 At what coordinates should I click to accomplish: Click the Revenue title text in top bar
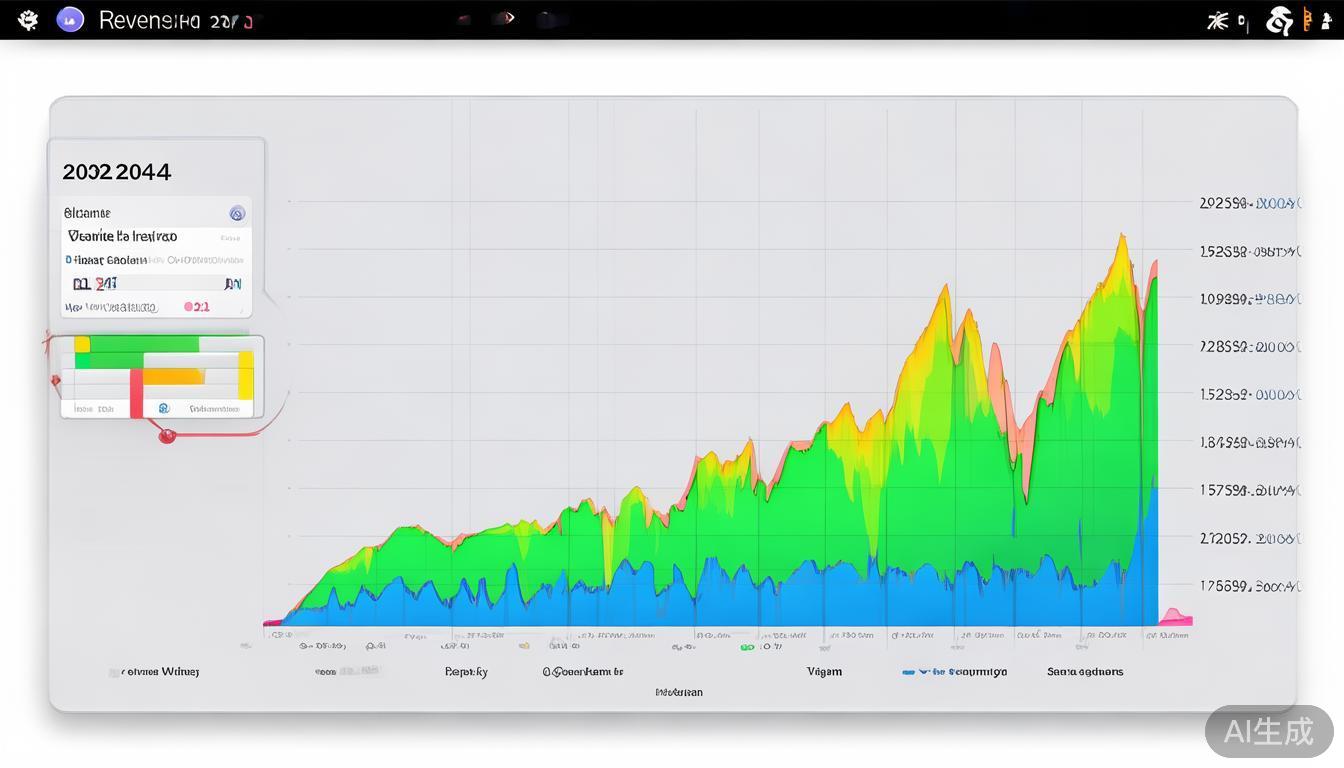(150, 21)
